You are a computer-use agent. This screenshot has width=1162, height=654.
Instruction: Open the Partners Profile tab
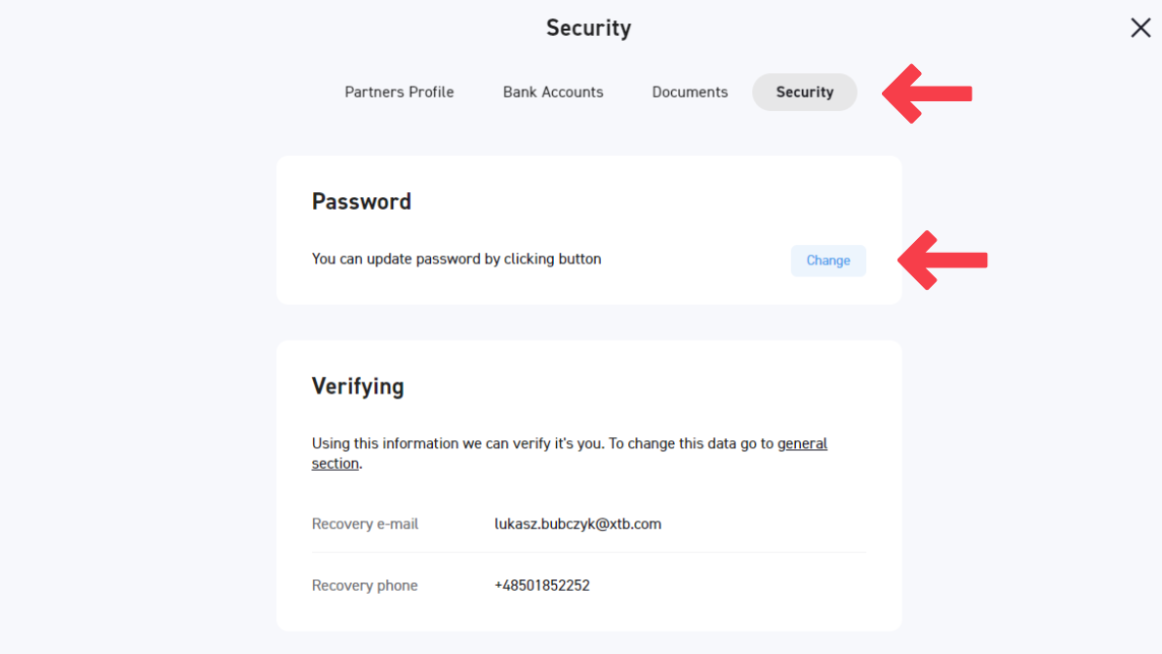[399, 92]
